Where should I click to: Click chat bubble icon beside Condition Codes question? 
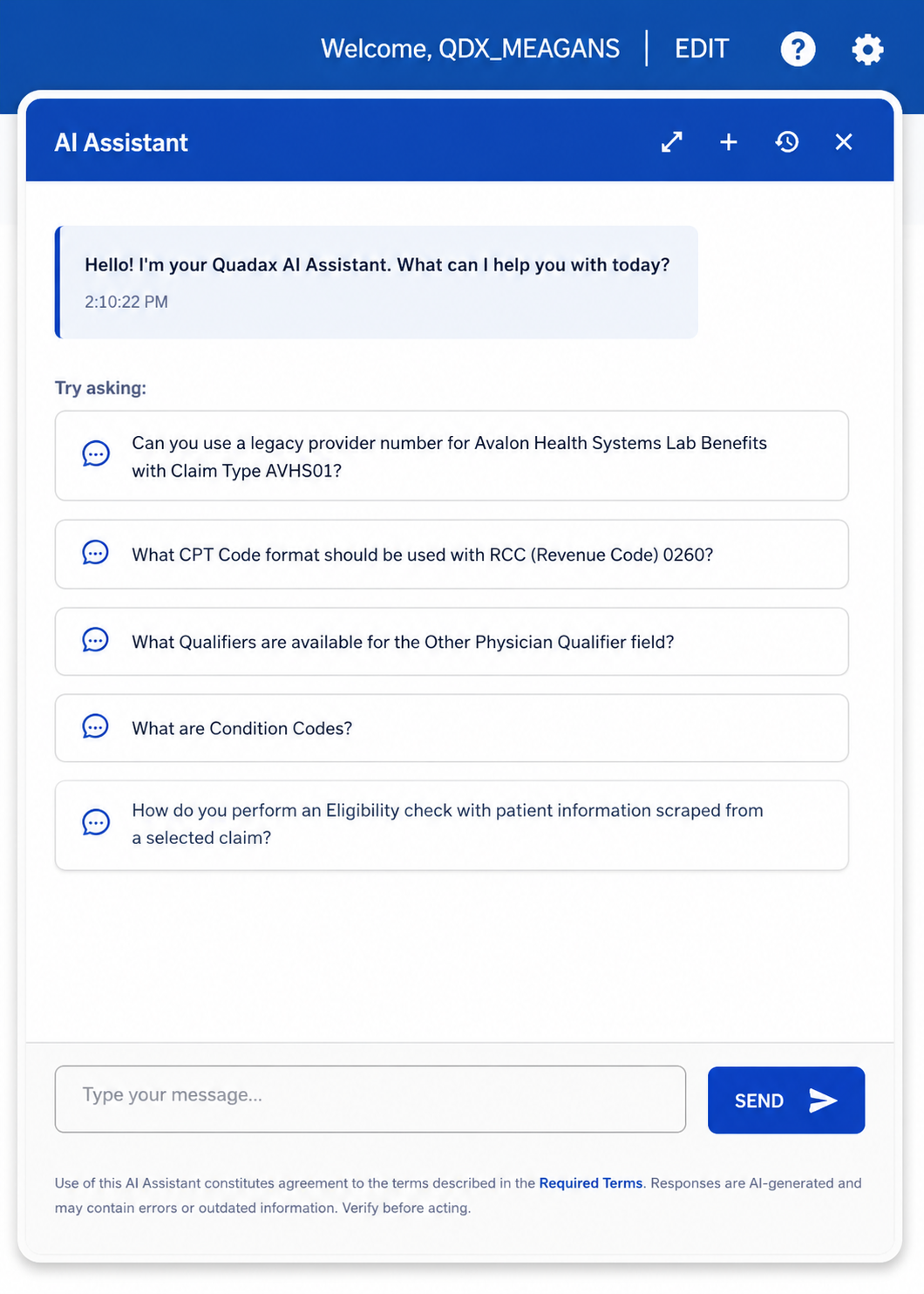95,727
